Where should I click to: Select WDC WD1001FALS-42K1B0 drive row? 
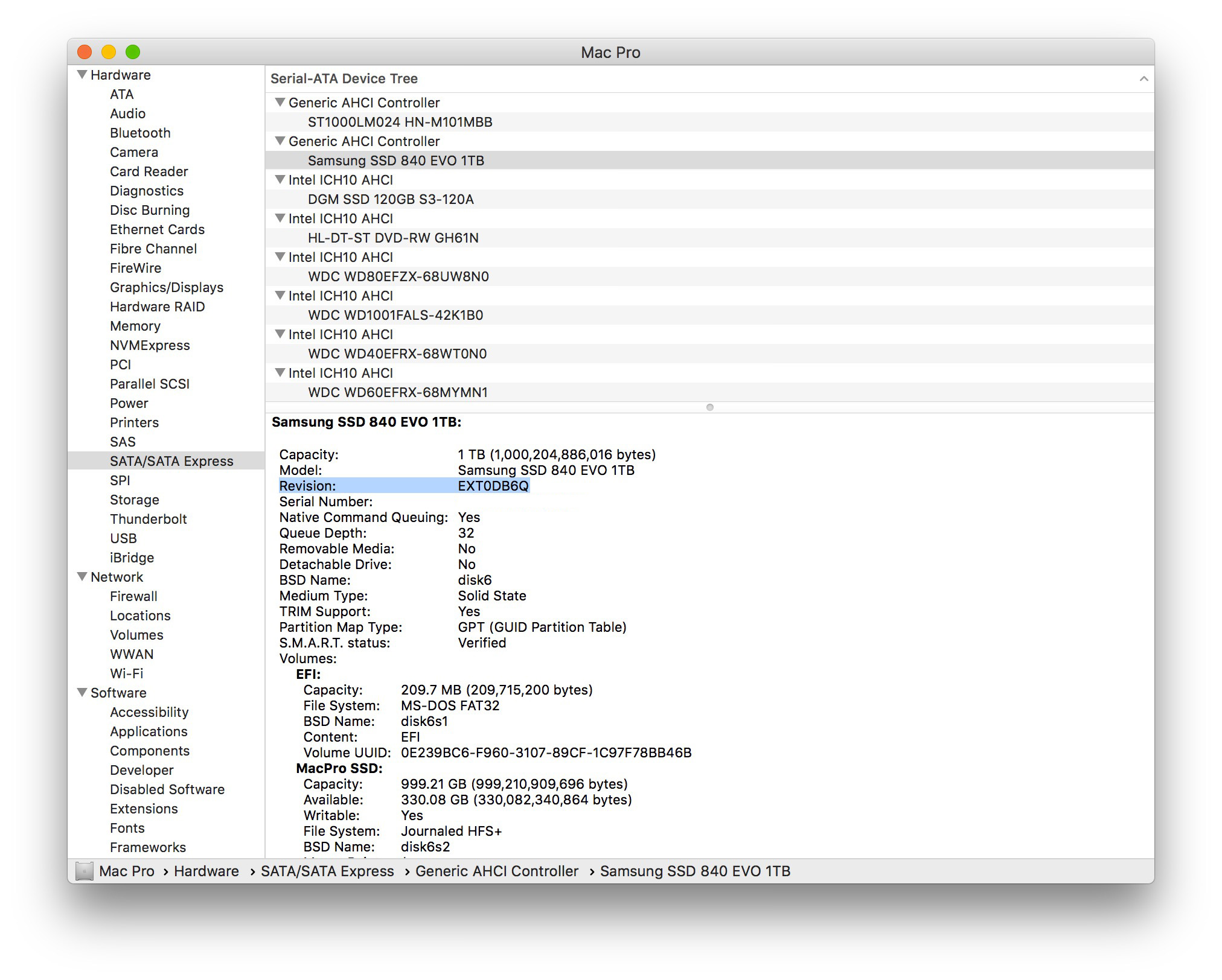click(709, 315)
